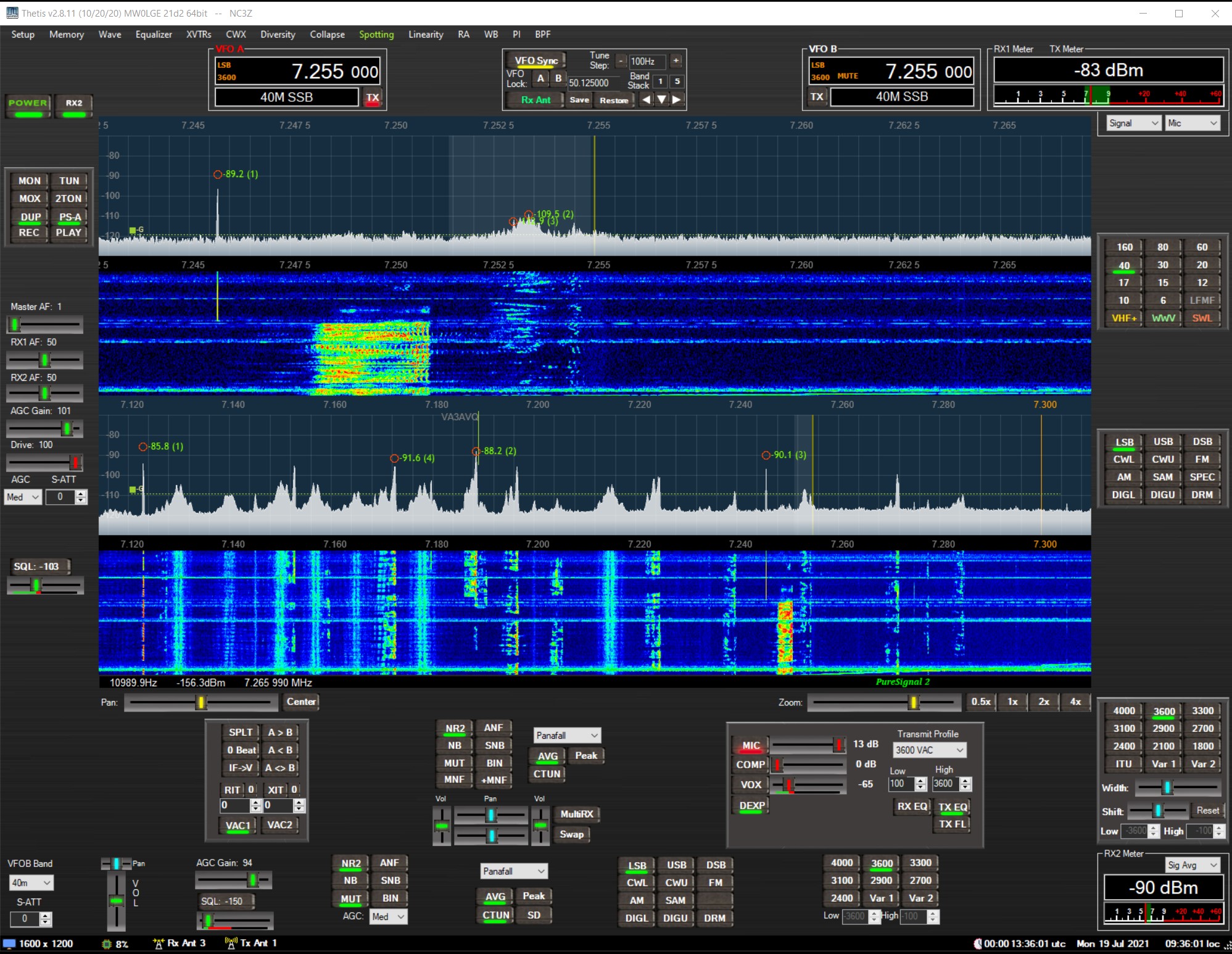Click the VFO B TX button

tap(817, 97)
